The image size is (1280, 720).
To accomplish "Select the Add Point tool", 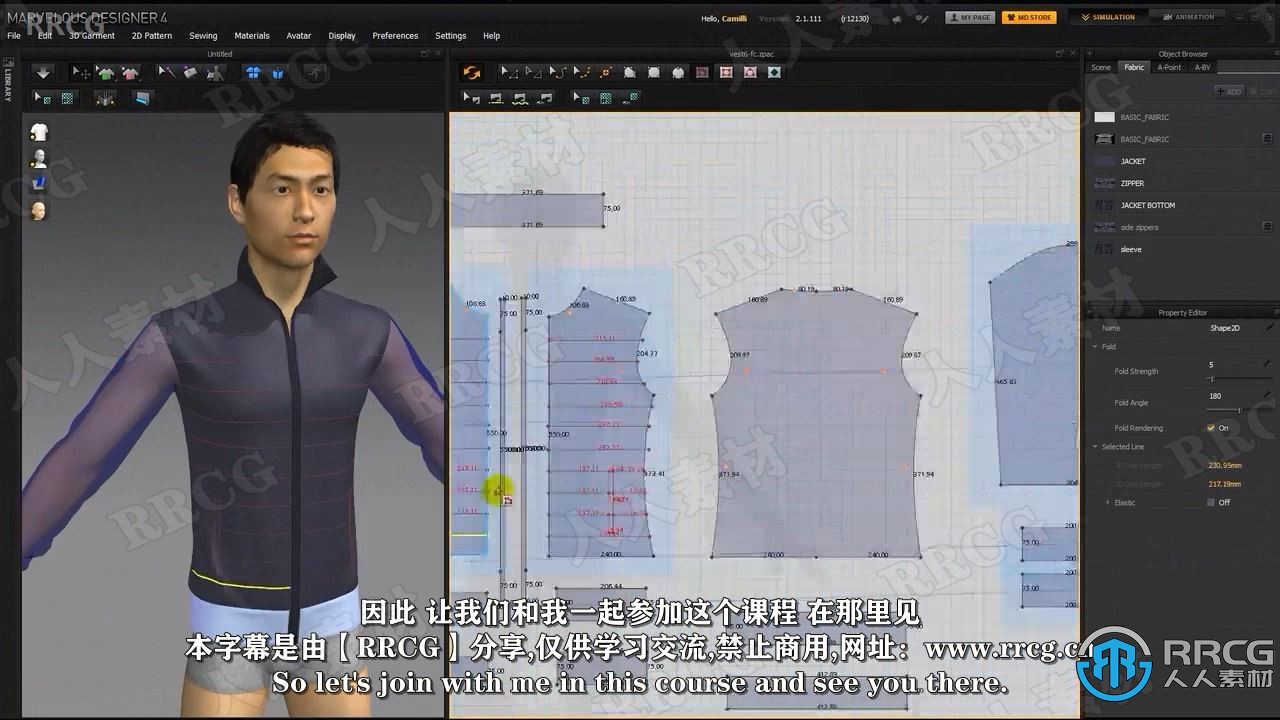I will pos(606,73).
